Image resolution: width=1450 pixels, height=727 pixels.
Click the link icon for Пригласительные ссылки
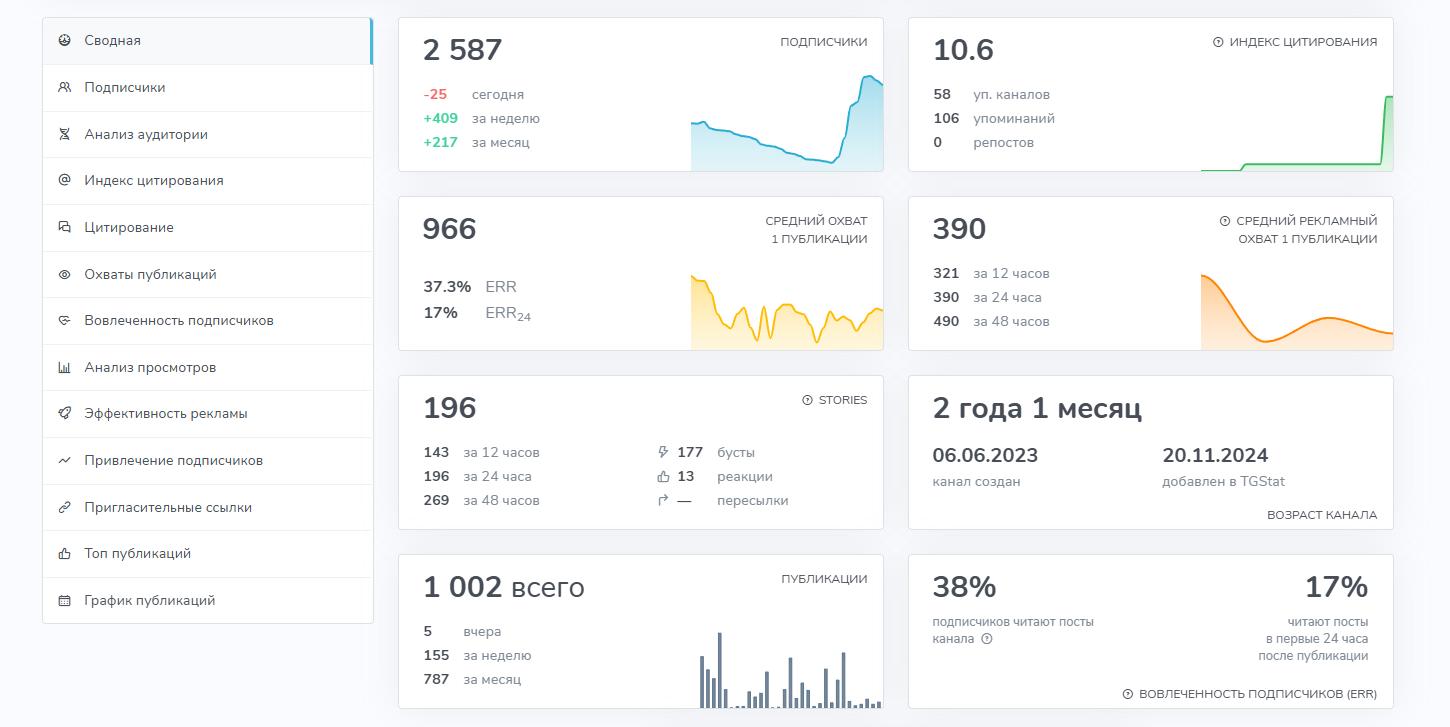pyautogui.click(x=64, y=508)
